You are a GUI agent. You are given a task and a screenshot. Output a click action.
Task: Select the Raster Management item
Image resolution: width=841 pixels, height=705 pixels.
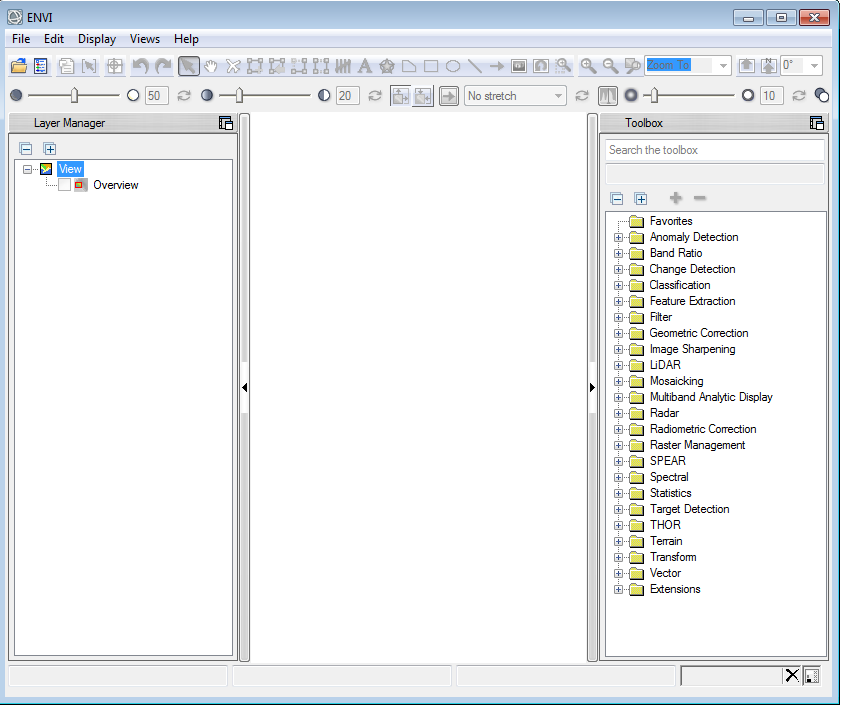pos(697,445)
